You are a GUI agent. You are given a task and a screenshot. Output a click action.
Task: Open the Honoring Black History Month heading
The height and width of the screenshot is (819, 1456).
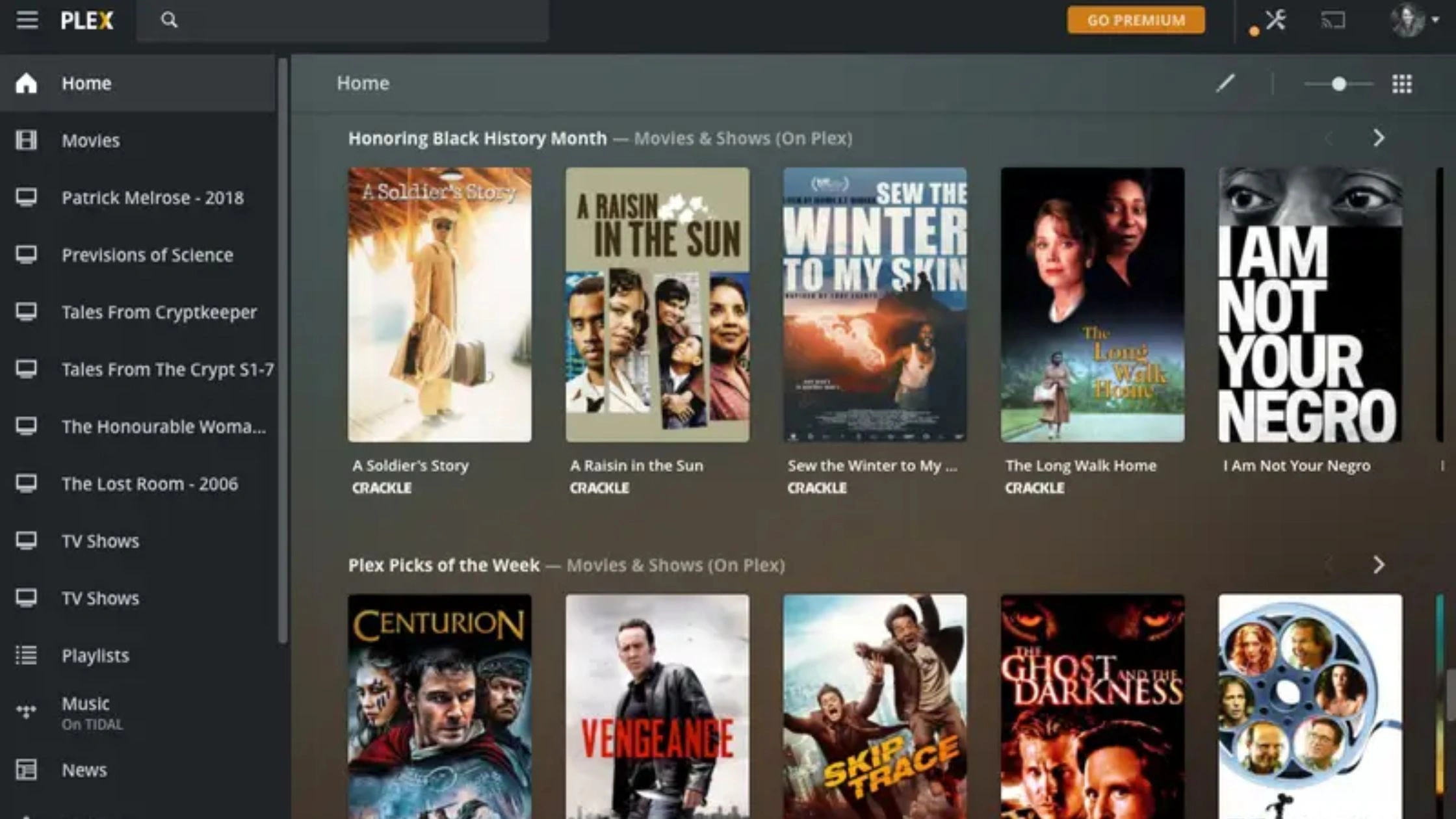click(478, 138)
